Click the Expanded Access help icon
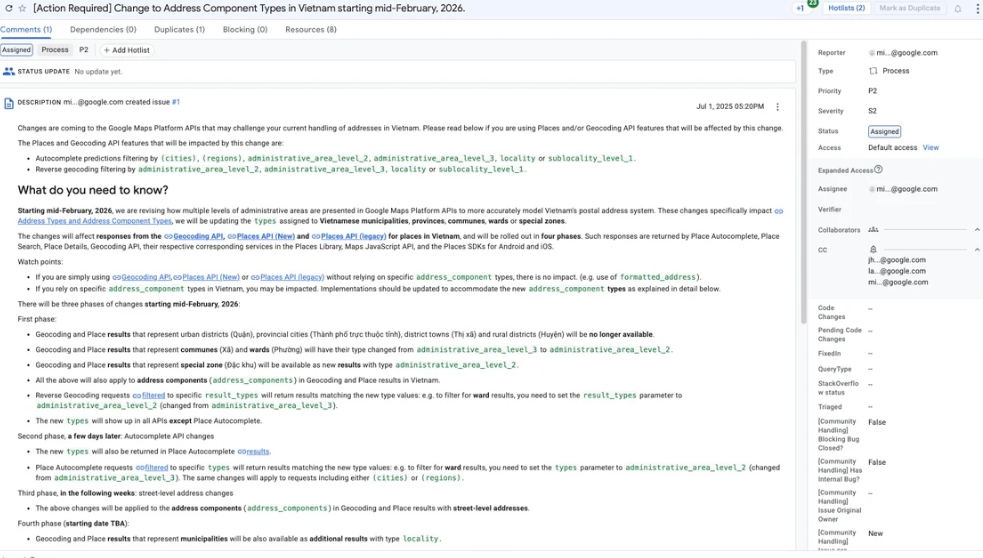The height and width of the screenshot is (558, 983). (x=878, y=170)
